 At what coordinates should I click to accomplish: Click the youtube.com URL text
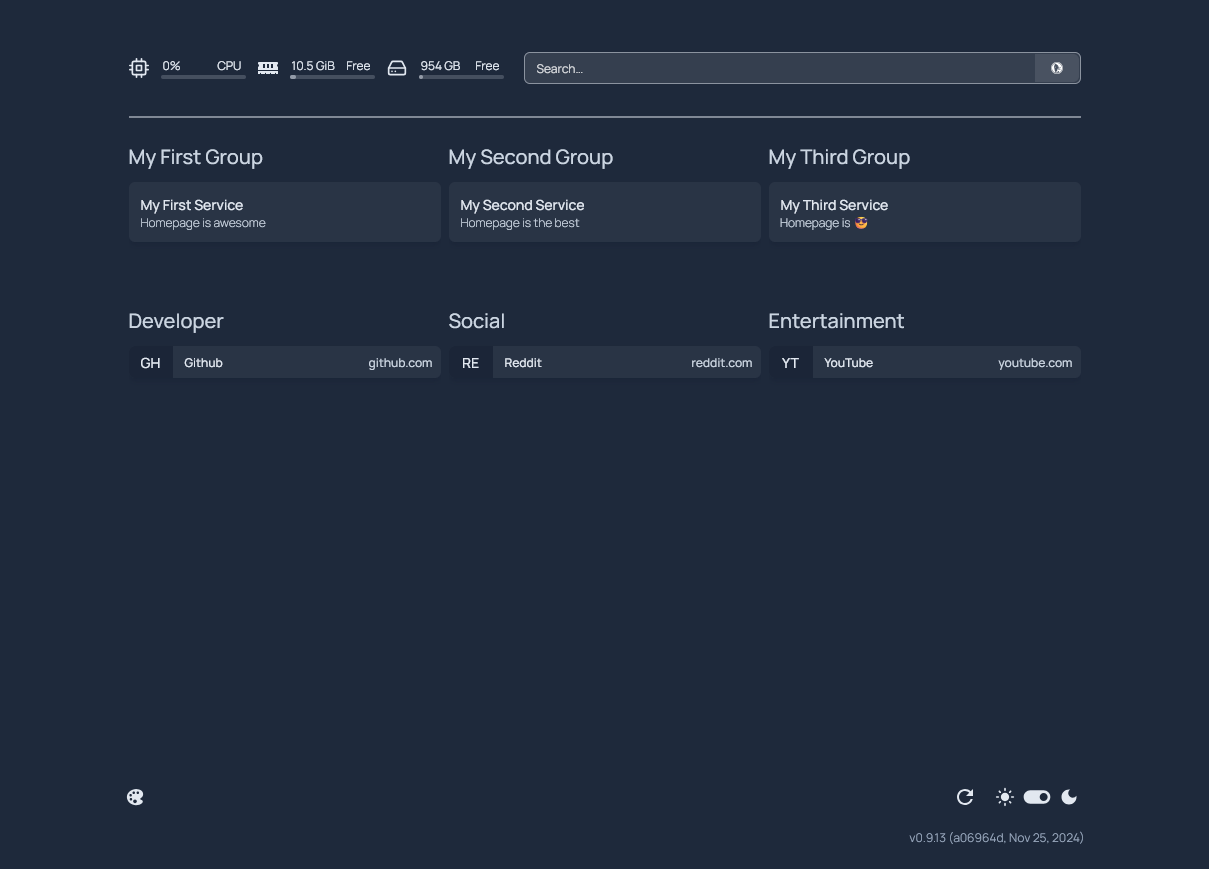pyautogui.click(x=1035, y=363)
